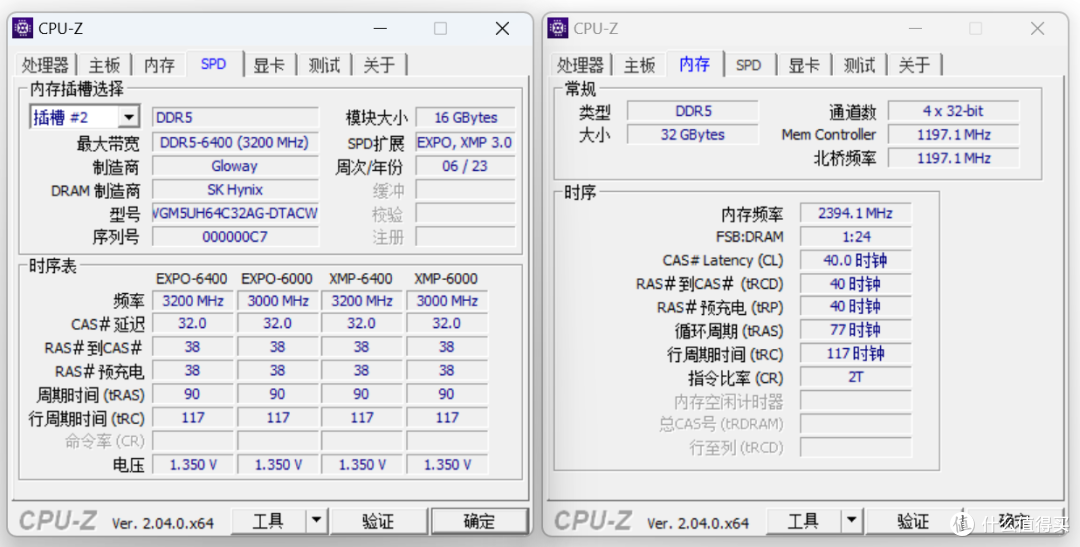1080x547 pixels.
Task: Open 关于 tab in left window
Action: tap(380, 65)
